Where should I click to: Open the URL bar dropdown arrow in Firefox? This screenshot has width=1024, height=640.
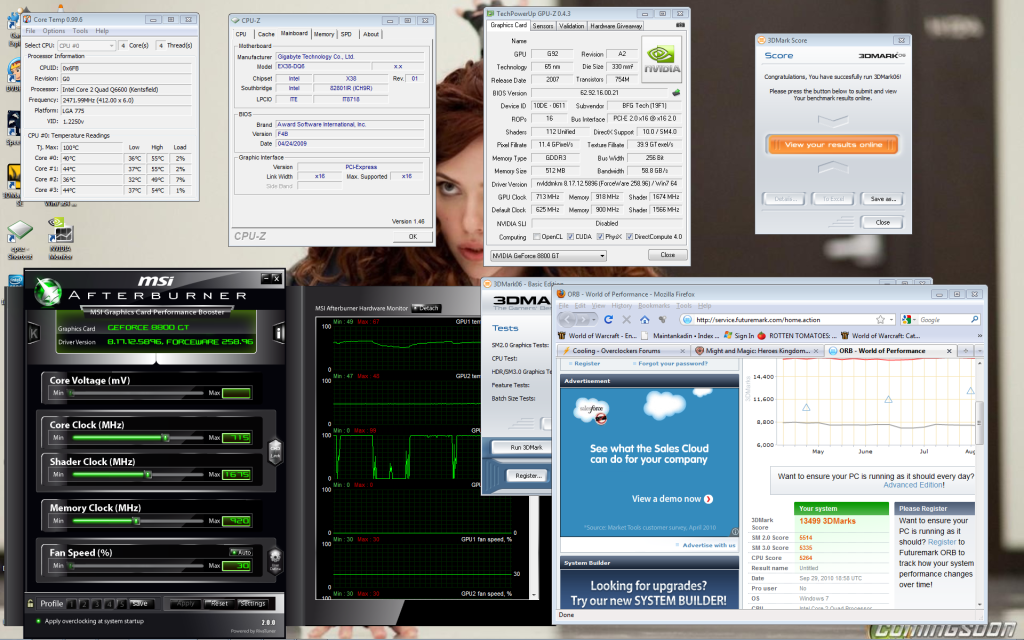tap(891, 319)
